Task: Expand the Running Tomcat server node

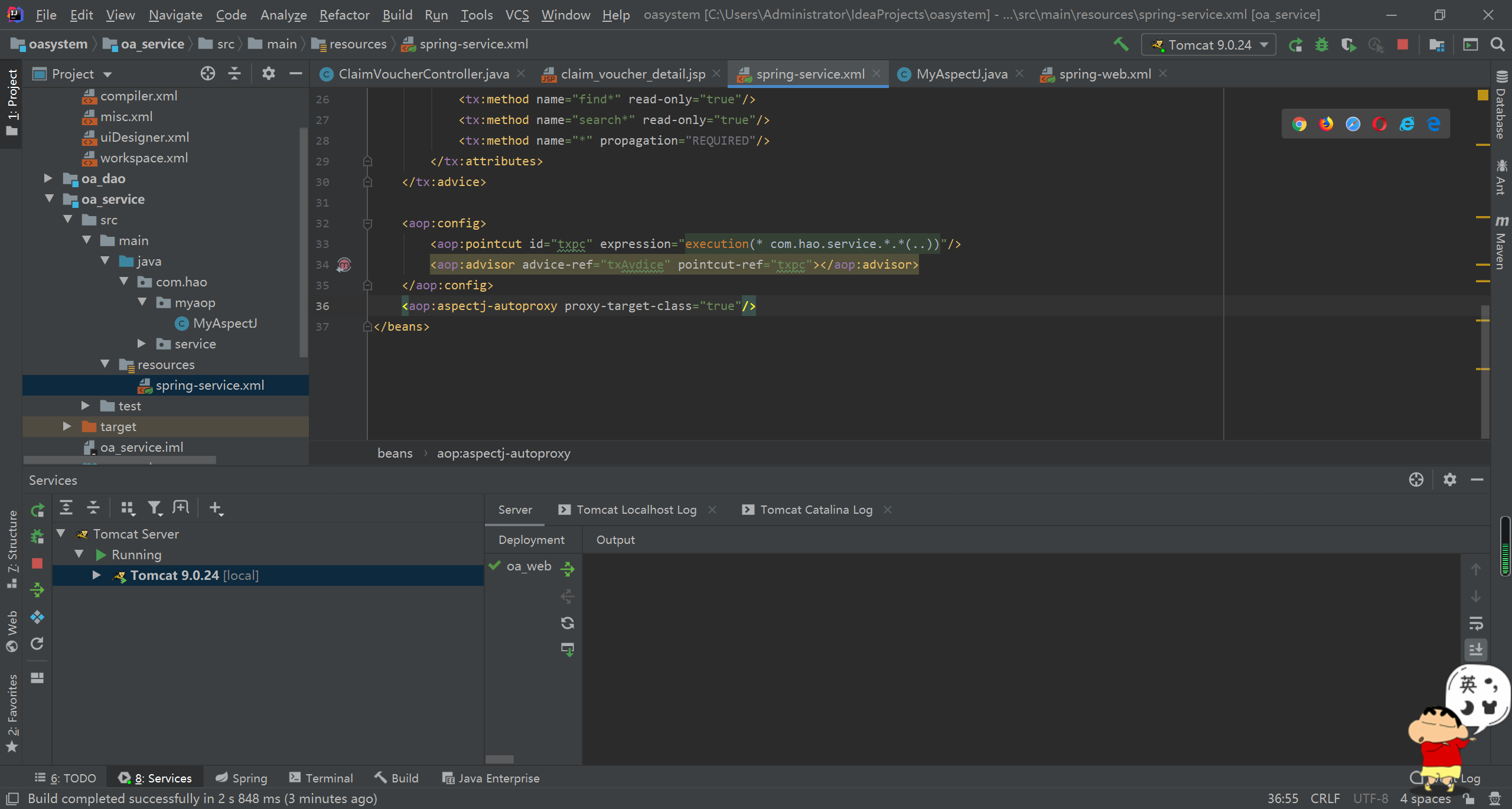Action: 96,575
